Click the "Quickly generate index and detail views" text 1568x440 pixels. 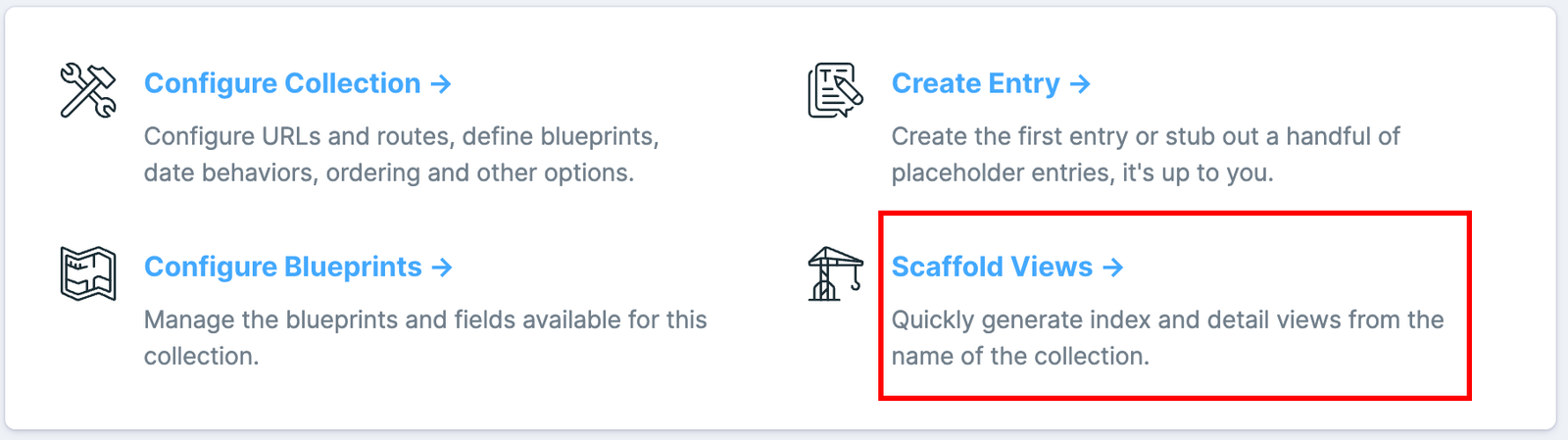tap(1167, 319)
